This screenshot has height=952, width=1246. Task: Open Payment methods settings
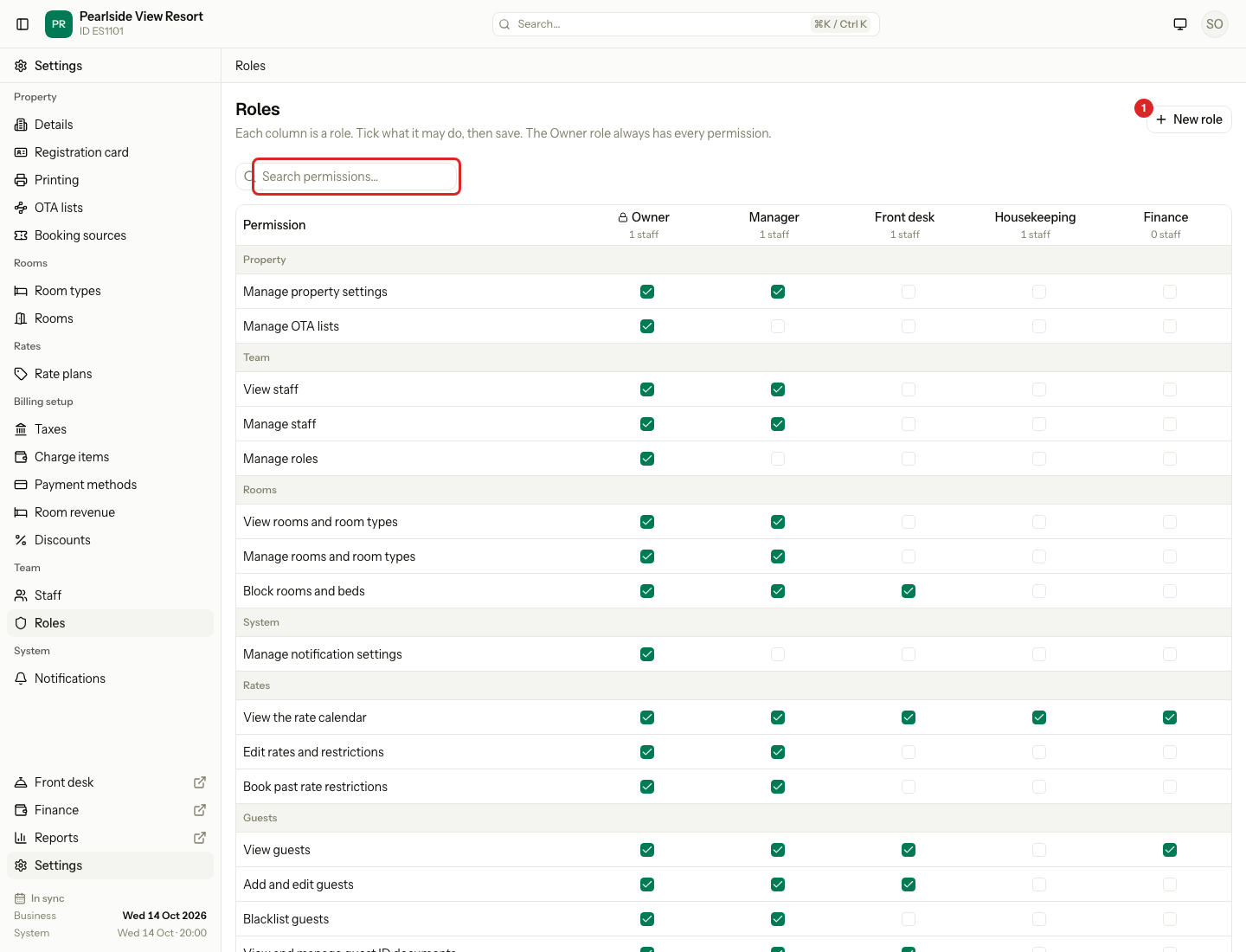[110, 485]
